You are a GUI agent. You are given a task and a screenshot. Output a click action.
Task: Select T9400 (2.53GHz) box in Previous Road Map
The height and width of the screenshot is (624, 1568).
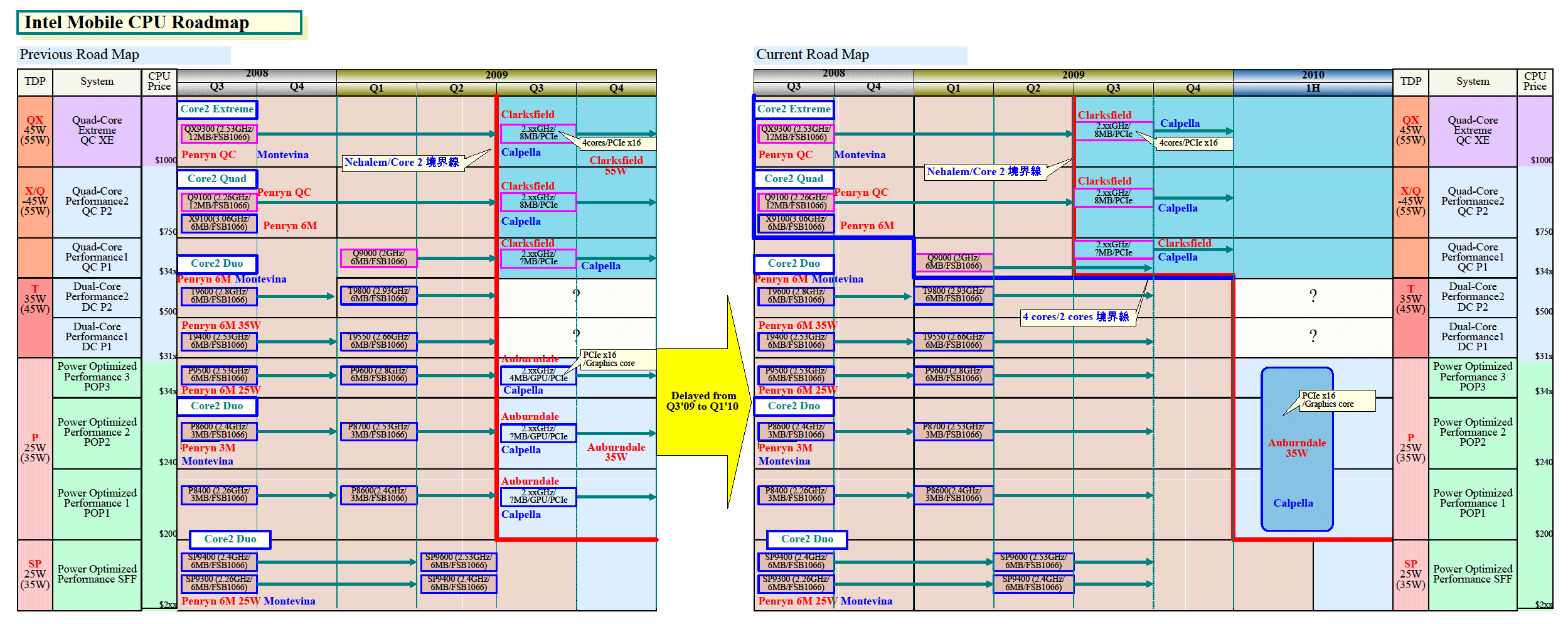pyautogui.click(x=219, y=341)
